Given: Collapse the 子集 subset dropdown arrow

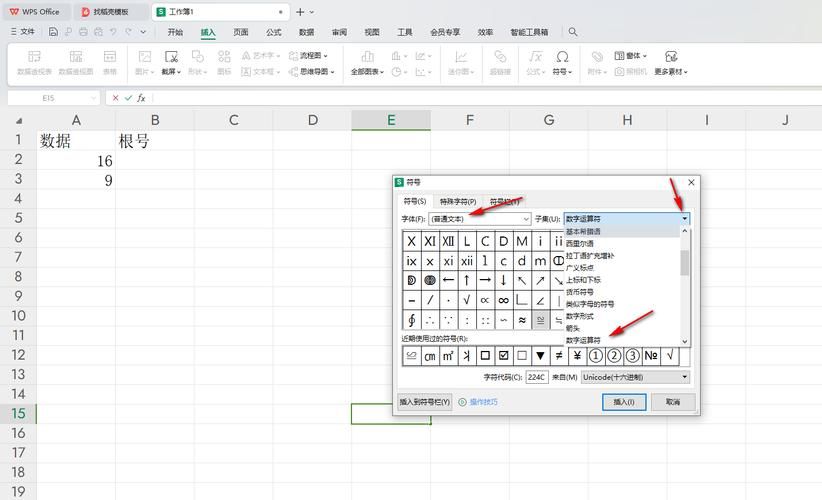Looking at the screenshot, I should pos(685,218).
